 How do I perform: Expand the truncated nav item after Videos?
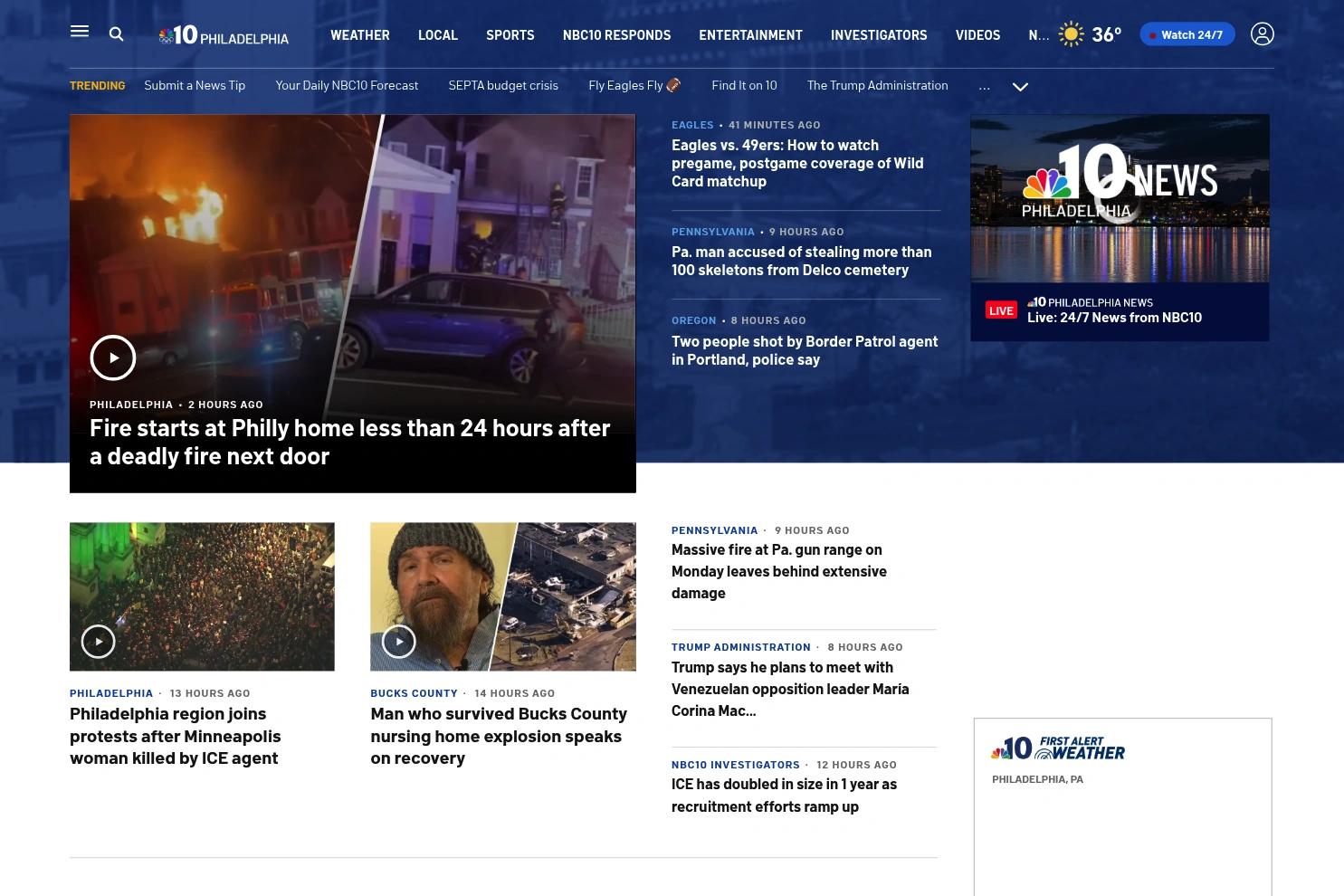tap(1038, 34)
